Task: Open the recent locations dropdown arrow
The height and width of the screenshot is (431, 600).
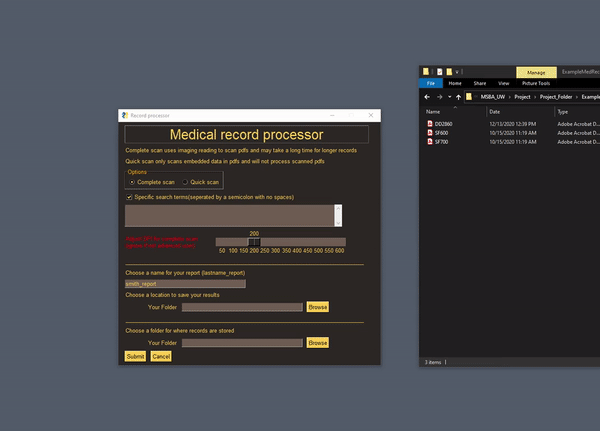Action: tap(448, 97)
